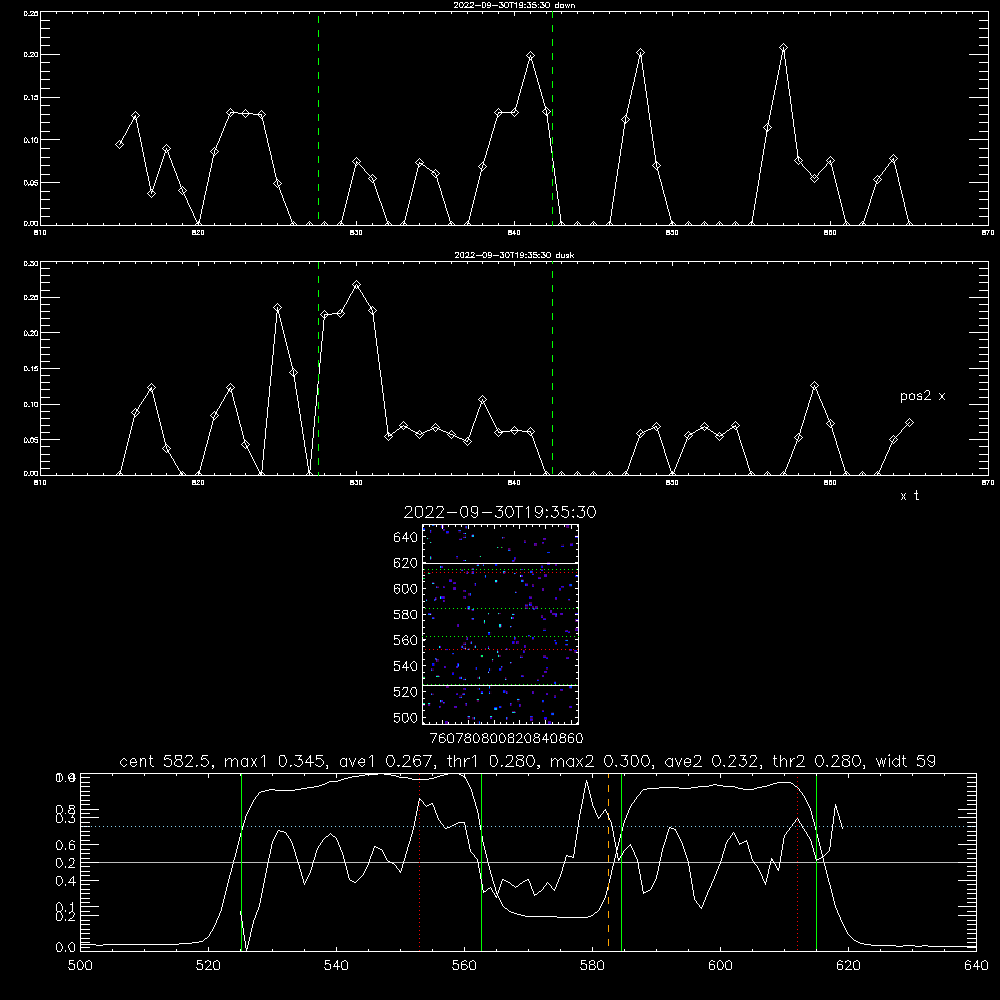The image size is (1000, 1000).
Task: Click the 0.6 y-axis label of the bottom plot
Action: point(66,845)
